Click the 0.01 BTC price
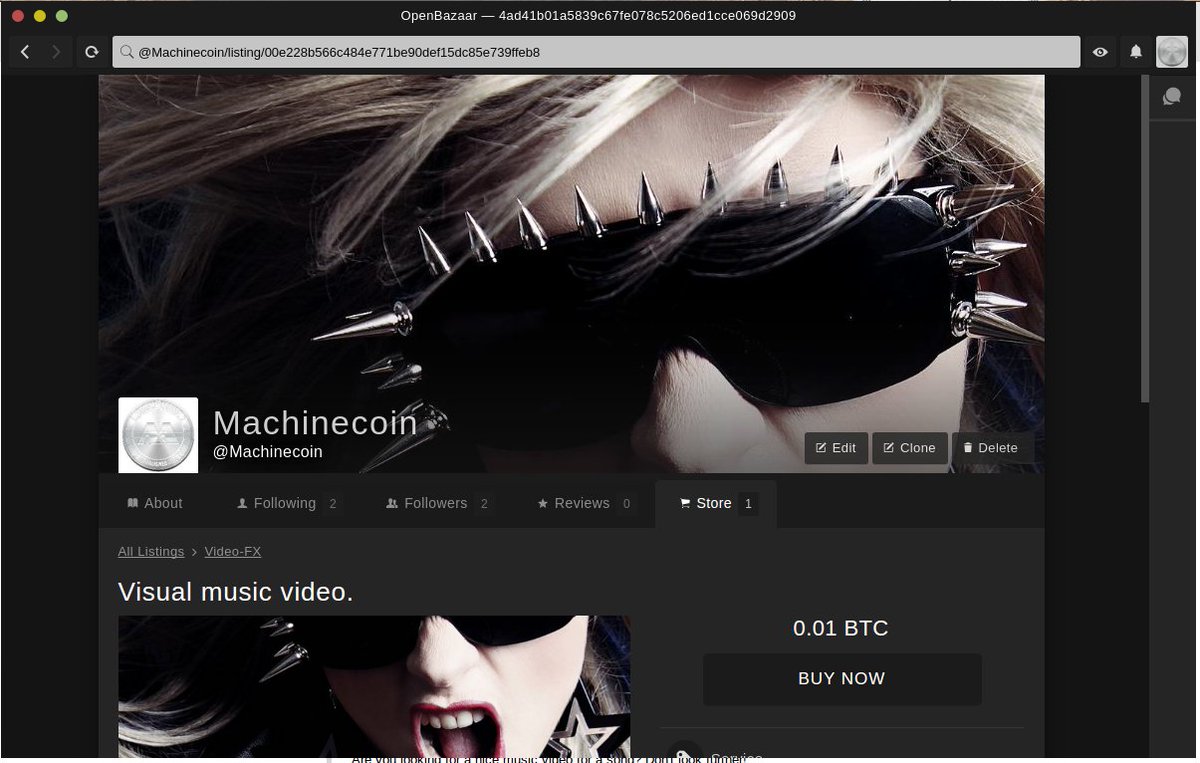Viewport: 1200px width, 763px height. click(x=841, y=628)
